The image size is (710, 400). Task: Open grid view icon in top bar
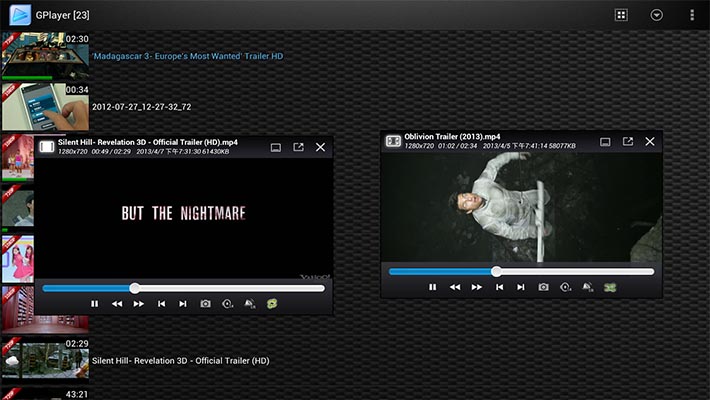click(621, 15)
